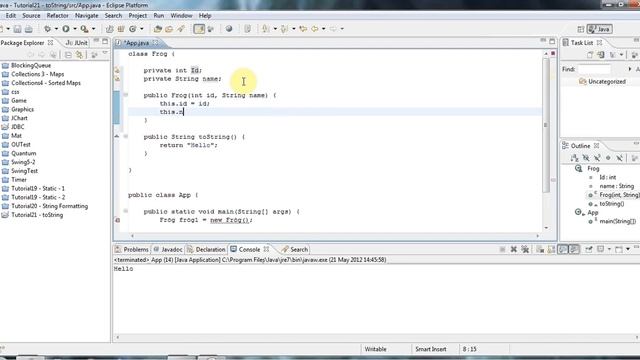This screenshot has width=640, height=360.
Task: Select the Tutorial21 - toString project
Action: click(33, 215)
